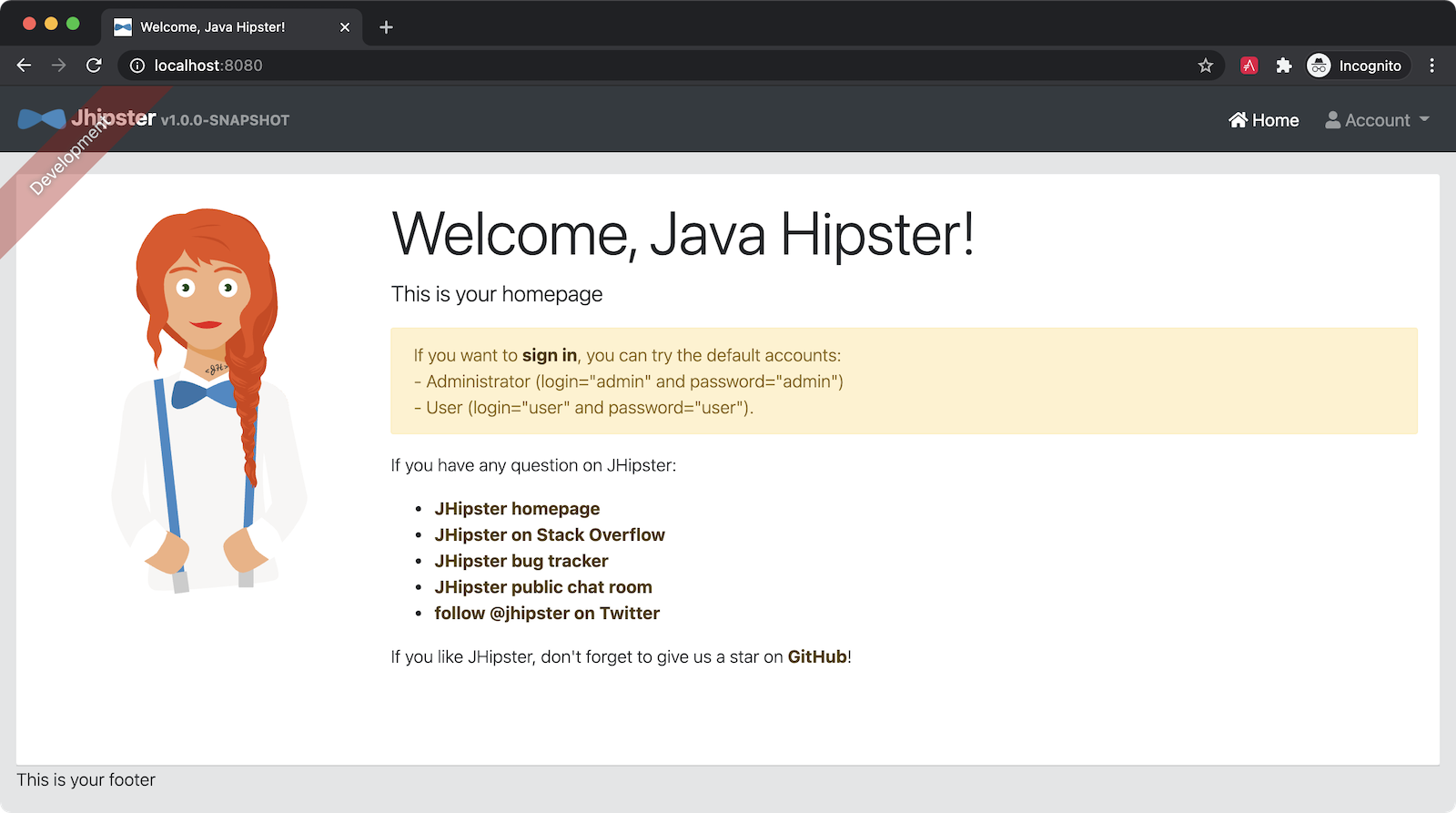The image size is (1456, 813).
Task: Click the JHipster bowtie logo icon
Action: click(x=42, y=119)
